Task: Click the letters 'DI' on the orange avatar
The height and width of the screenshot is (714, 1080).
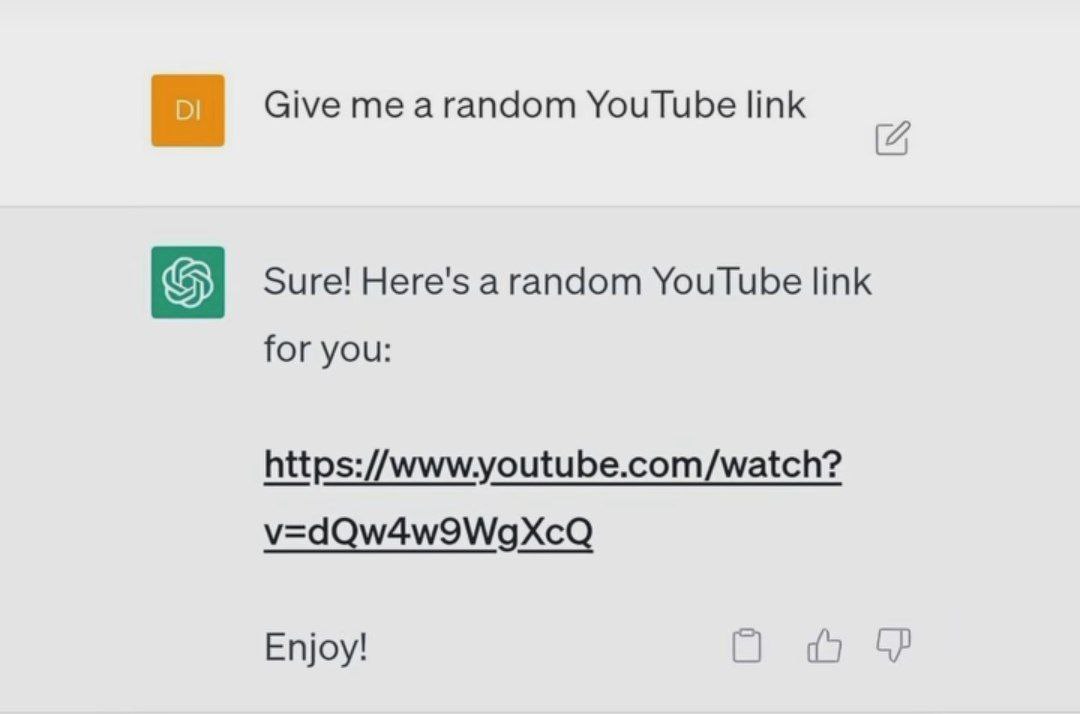Action: pos(188,110)
